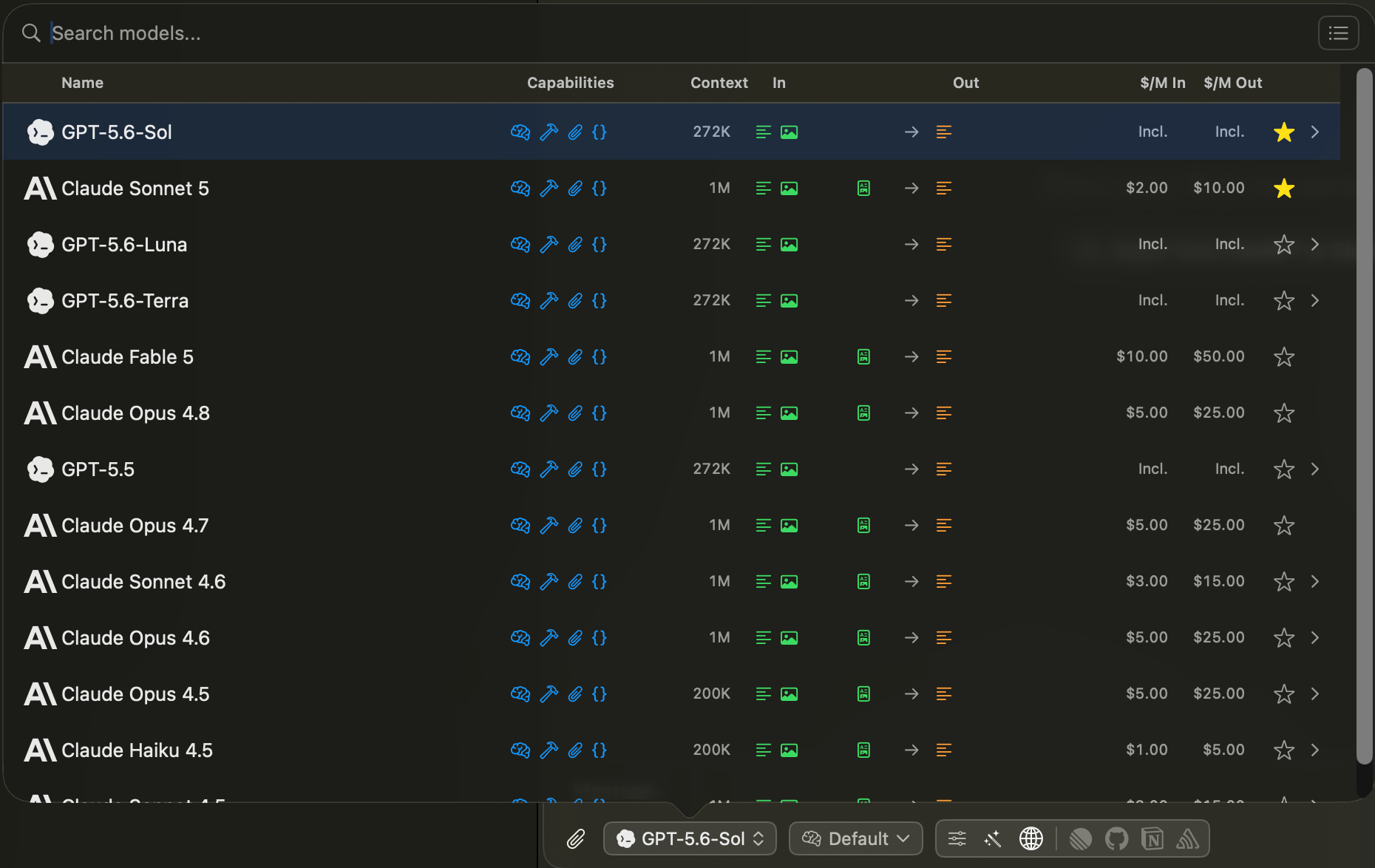Viewport: 1375px width, 868px height.
Task: Click the $/M Out column header
Action: click(x=1232, y=83)
